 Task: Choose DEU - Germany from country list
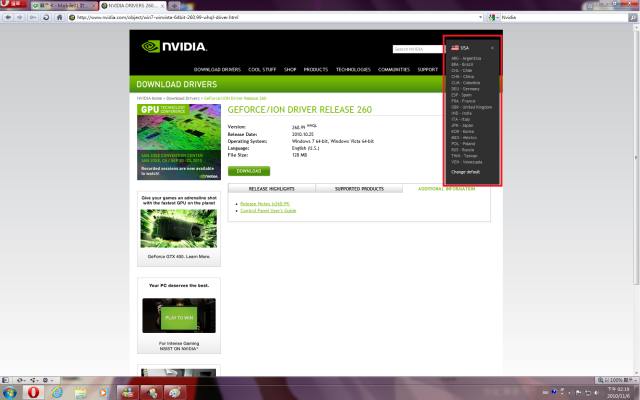pyautogui.click(x=465, y=89)
